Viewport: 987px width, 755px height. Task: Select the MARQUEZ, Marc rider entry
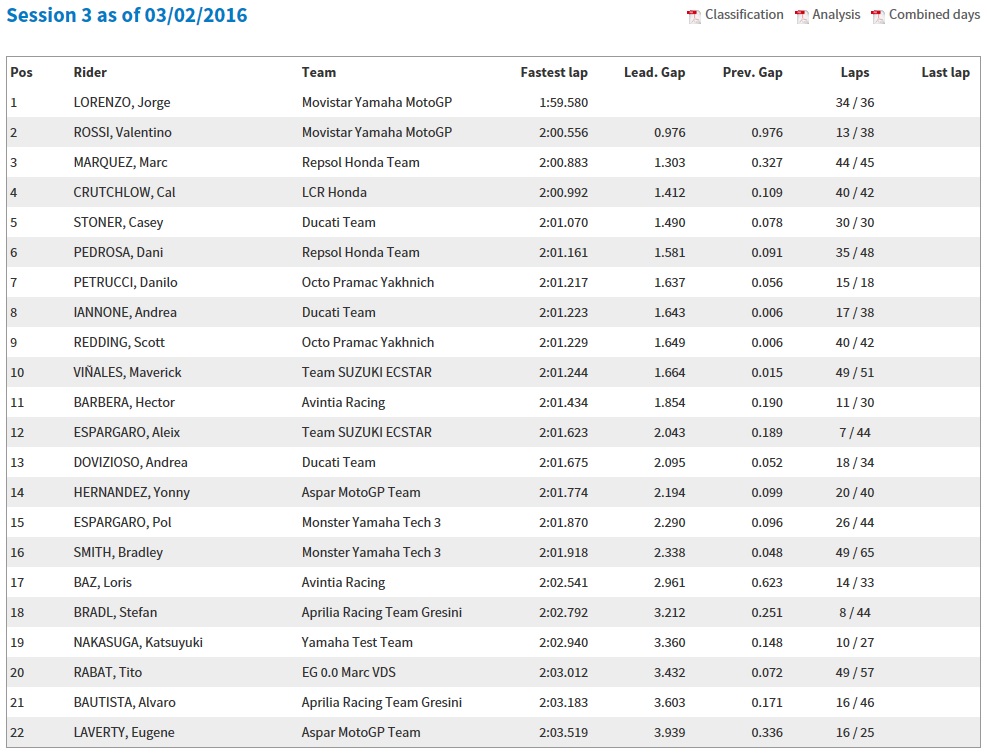[120, 162]
